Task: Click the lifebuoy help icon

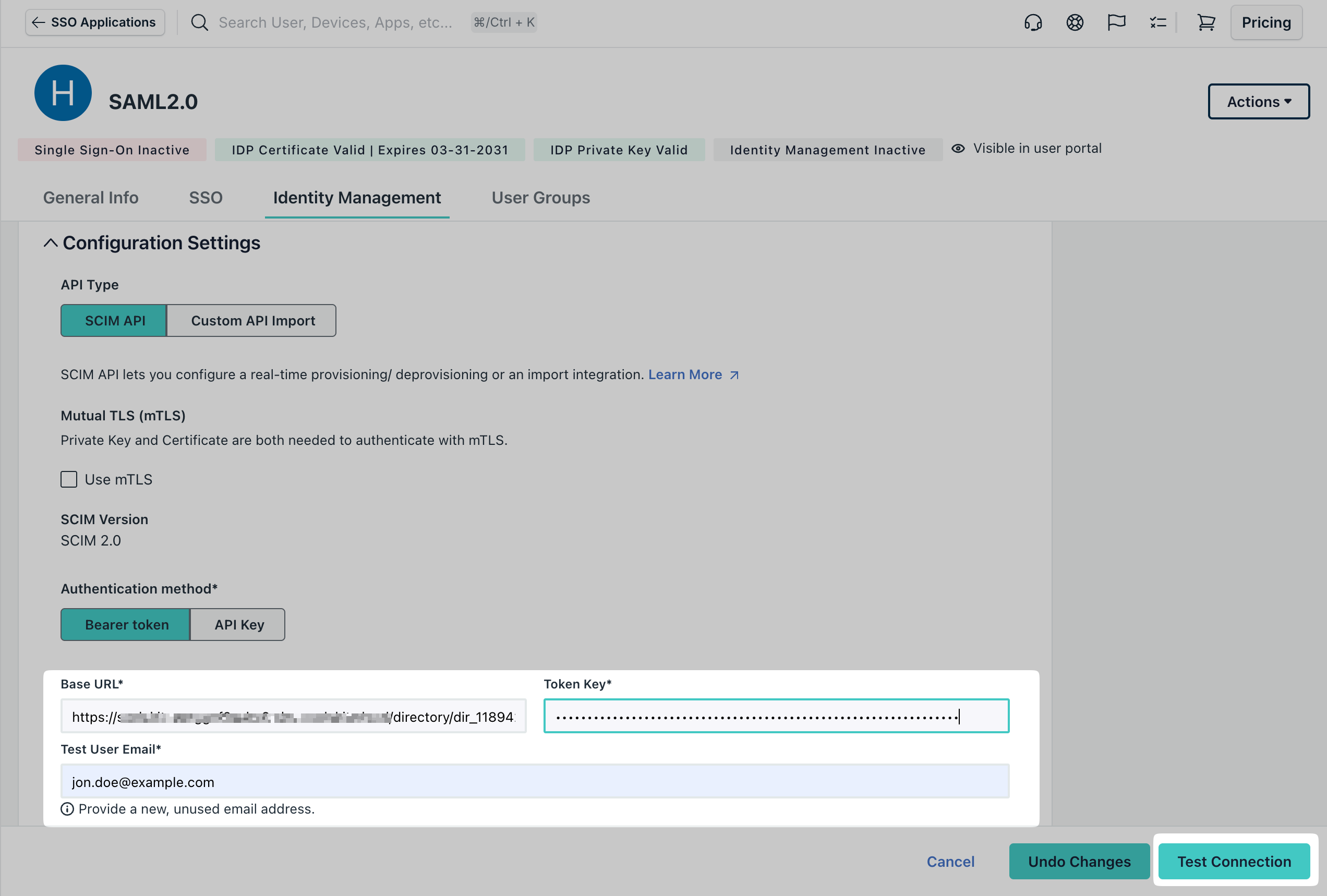Action: tap(1074, 22)
